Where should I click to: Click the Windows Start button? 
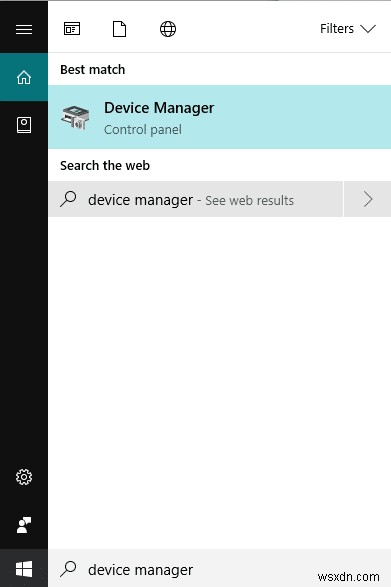24,569
